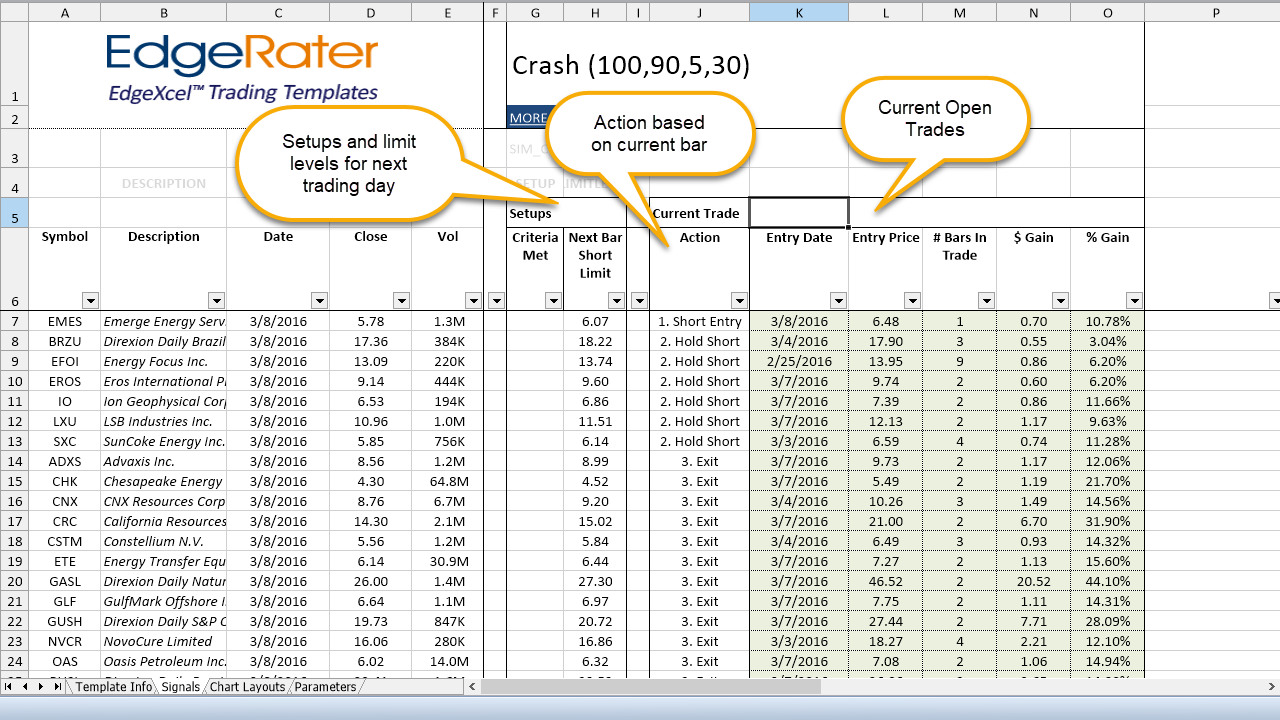Open the Vol column filter dropdown
Screen dimensions: 1280x720
click(x=472, y=300)
